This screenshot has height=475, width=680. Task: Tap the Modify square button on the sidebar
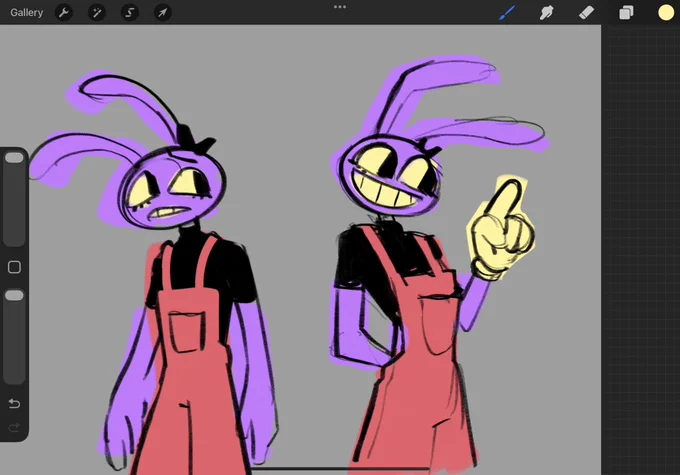(14, 267)
